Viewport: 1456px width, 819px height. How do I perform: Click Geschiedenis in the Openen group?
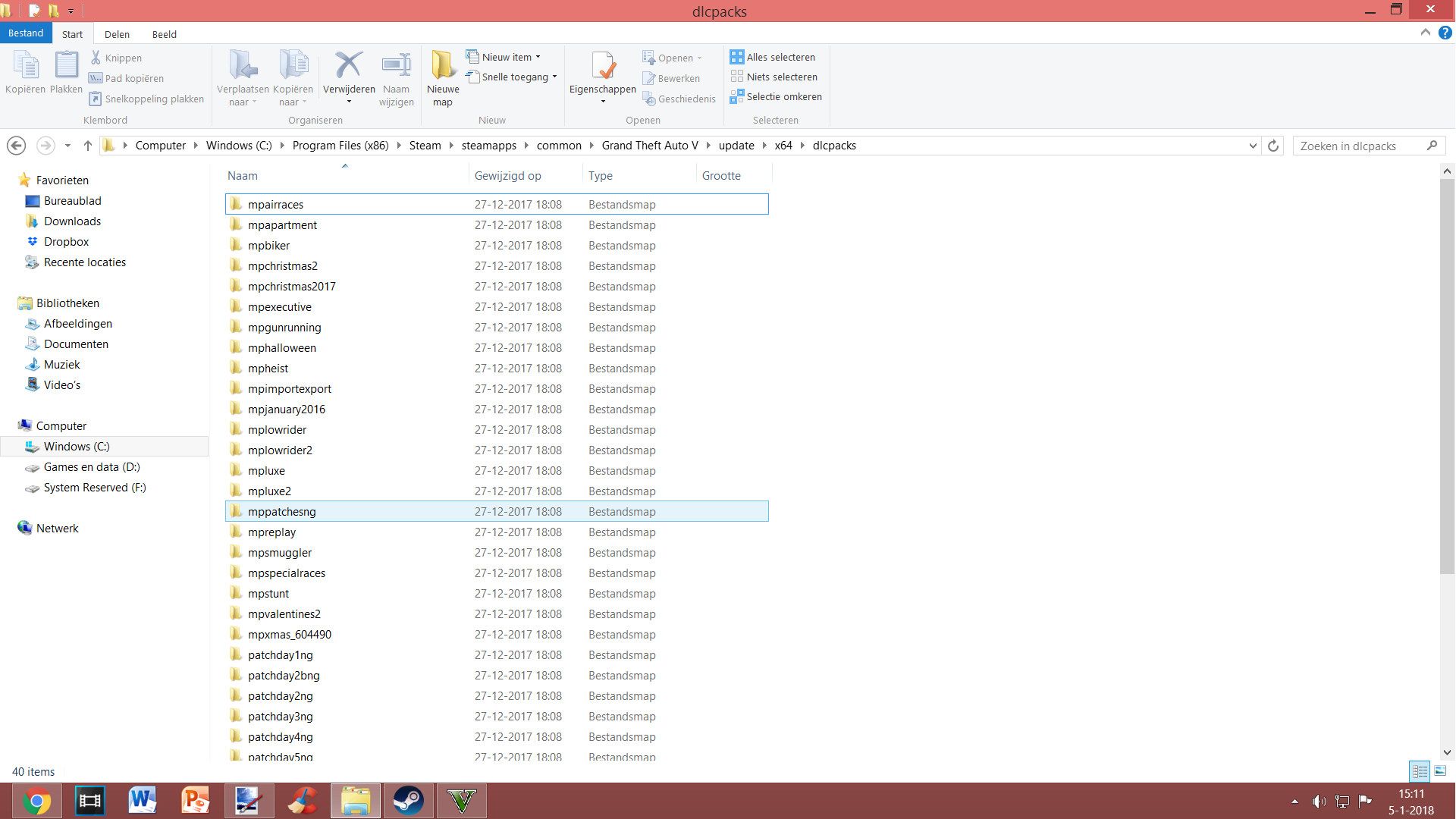click(679, 99)
